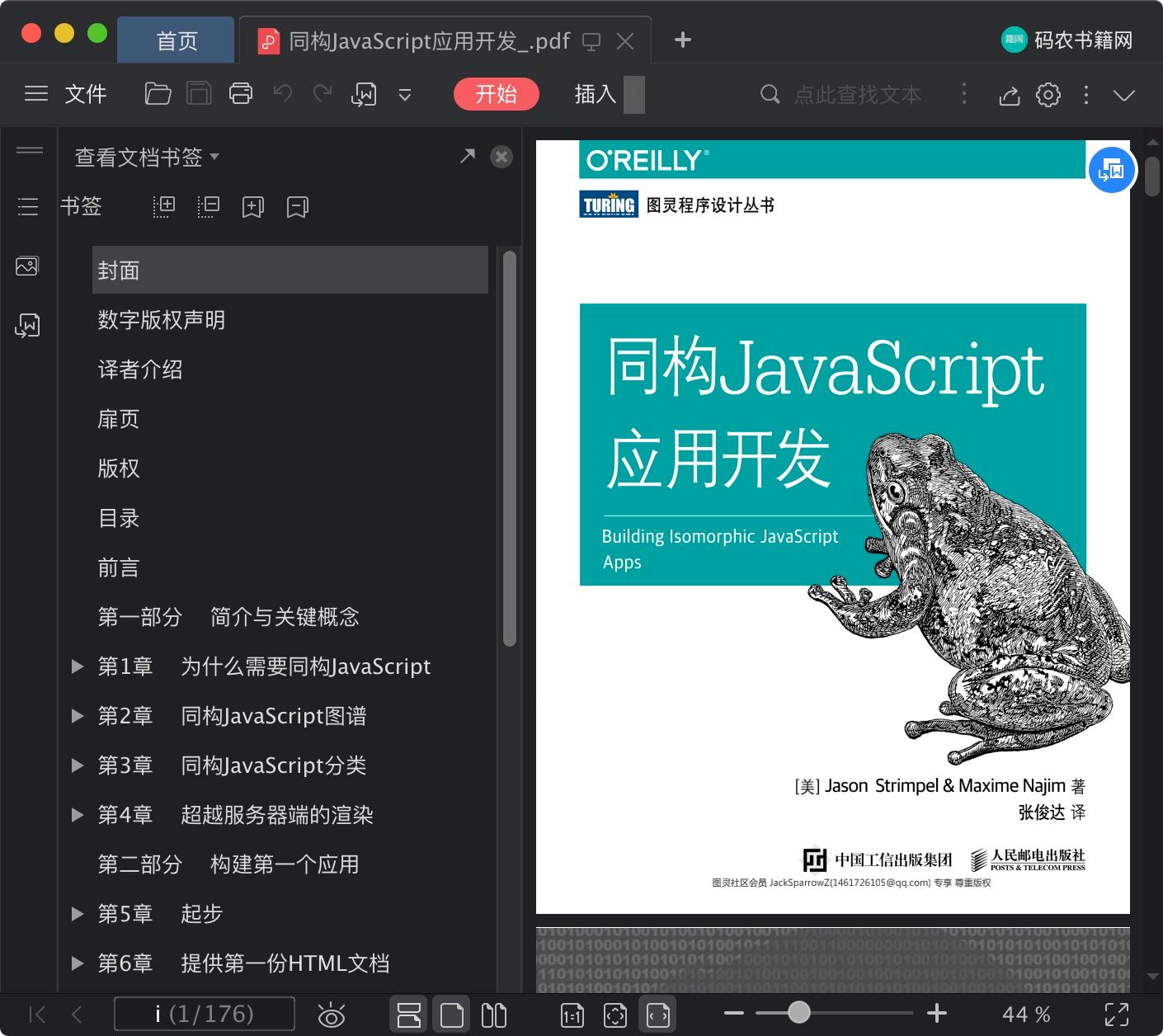Switch to the 首页 tab
This screenshot has height=1036, width=1163.
(176, 40)
